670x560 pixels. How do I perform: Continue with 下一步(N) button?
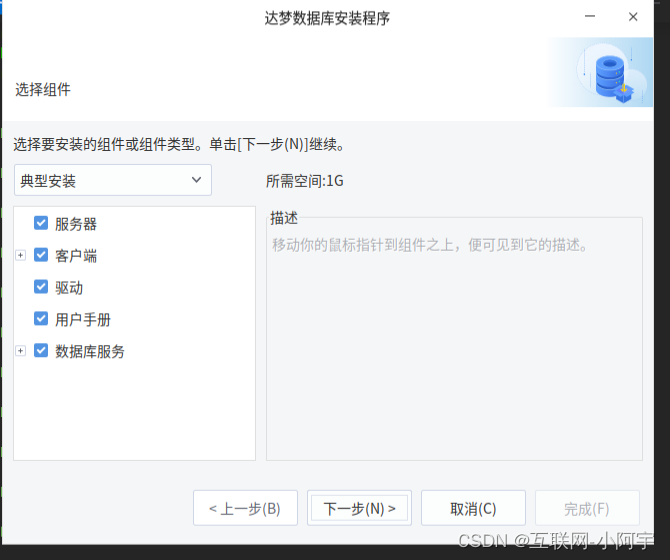359,508
